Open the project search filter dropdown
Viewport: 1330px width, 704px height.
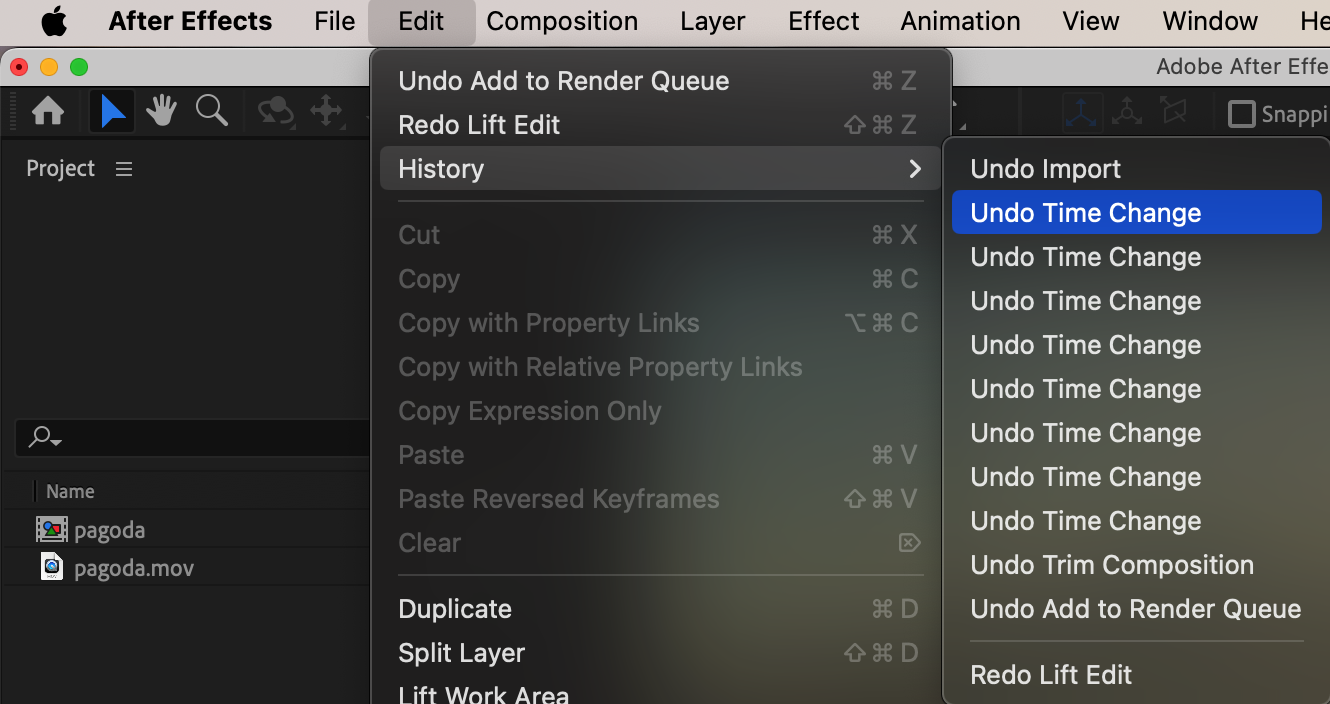point(45,437)
